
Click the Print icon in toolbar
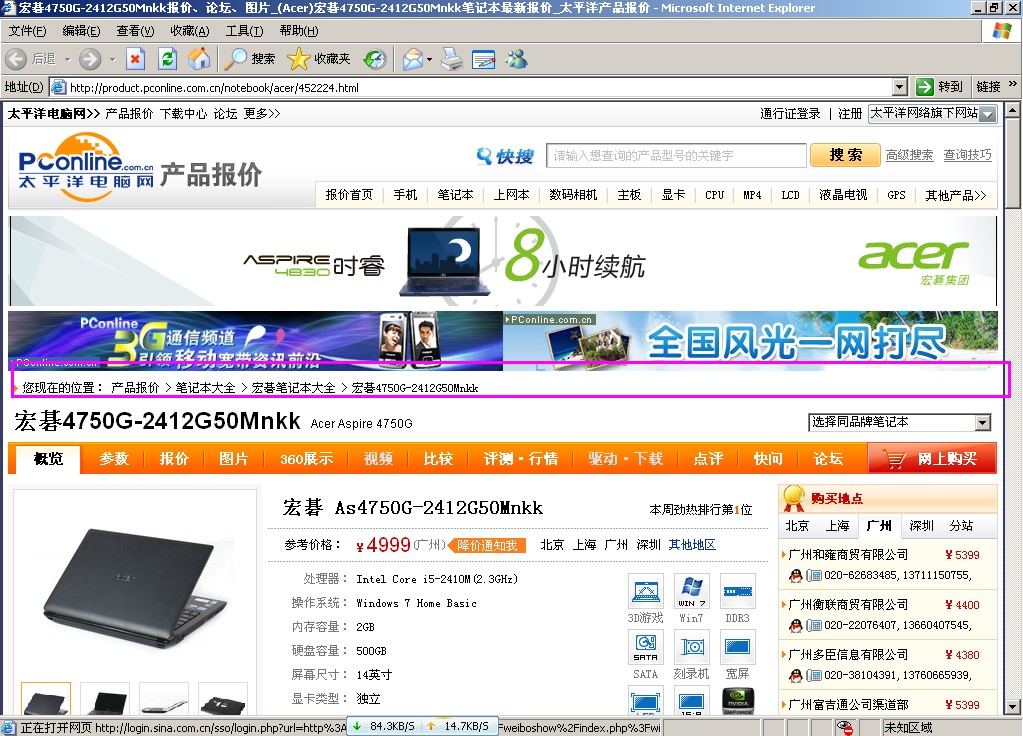click(452, 59)
